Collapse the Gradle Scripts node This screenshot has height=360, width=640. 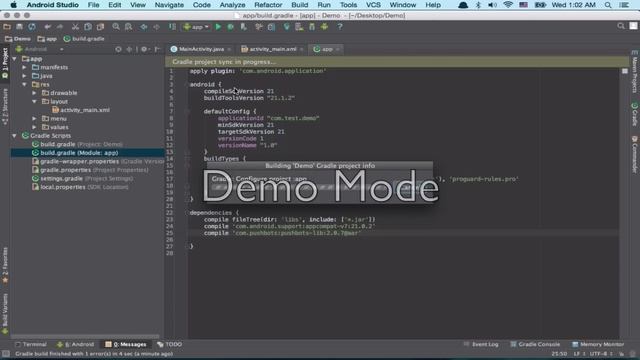tap(15, 136)
